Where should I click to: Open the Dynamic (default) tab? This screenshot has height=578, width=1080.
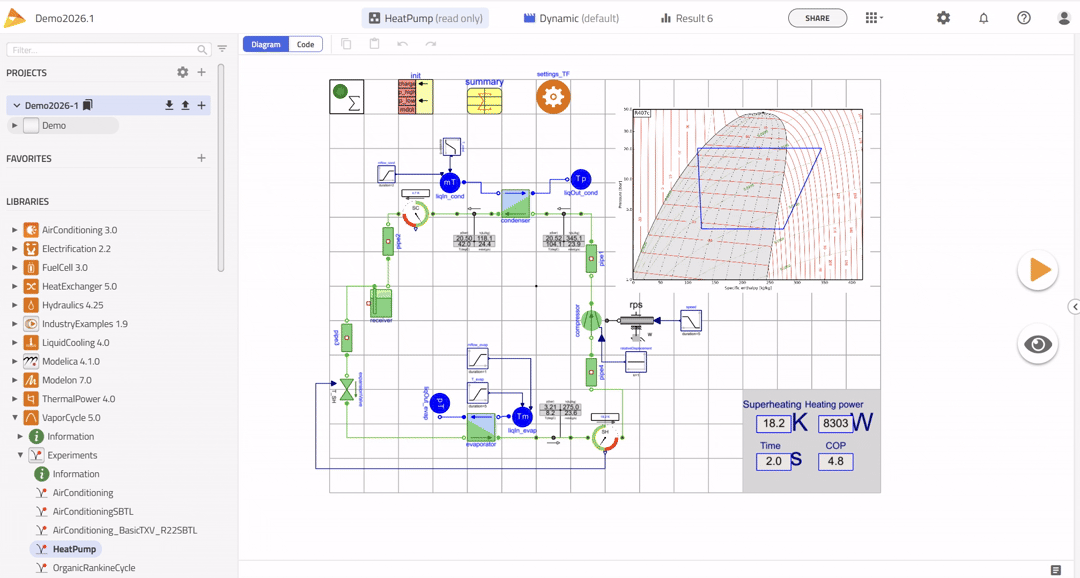(571, 18)
